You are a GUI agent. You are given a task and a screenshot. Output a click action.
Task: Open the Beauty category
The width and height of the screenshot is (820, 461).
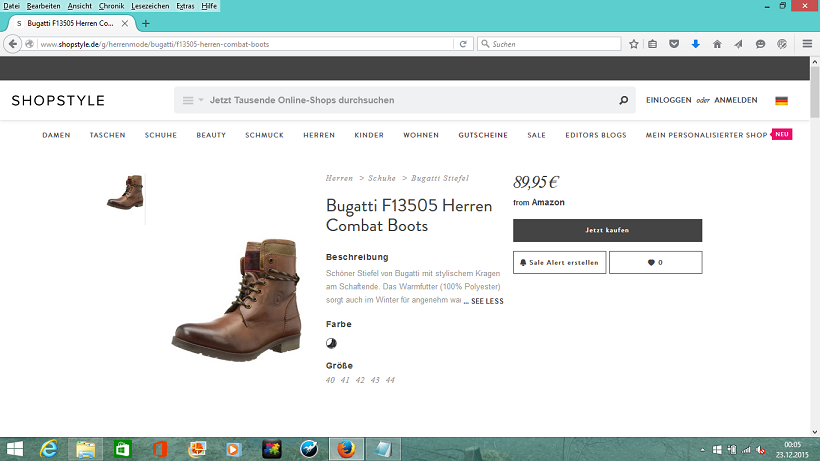[211, 135]
